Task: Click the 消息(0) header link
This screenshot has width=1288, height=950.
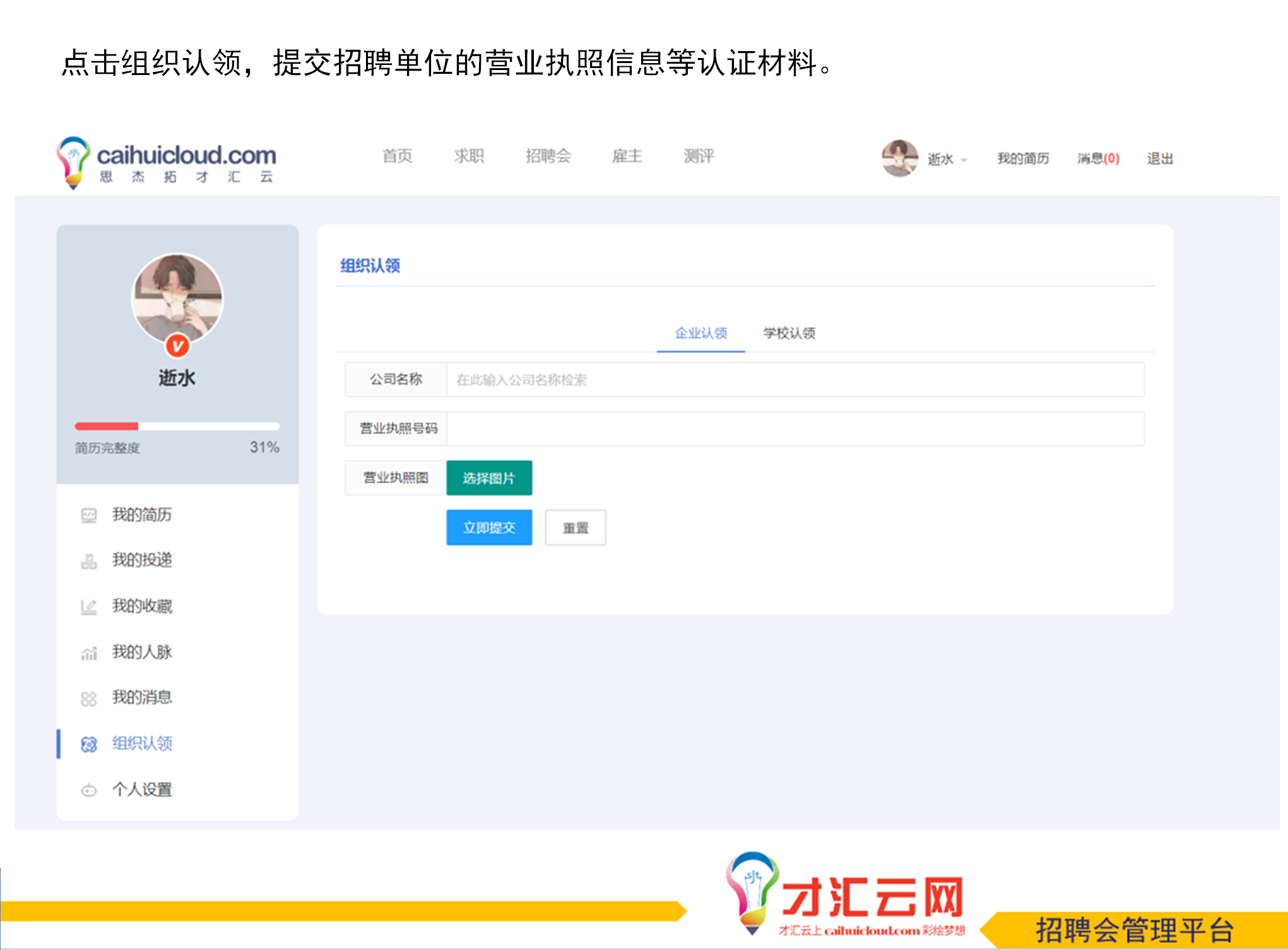Action: coord(1098,158)
